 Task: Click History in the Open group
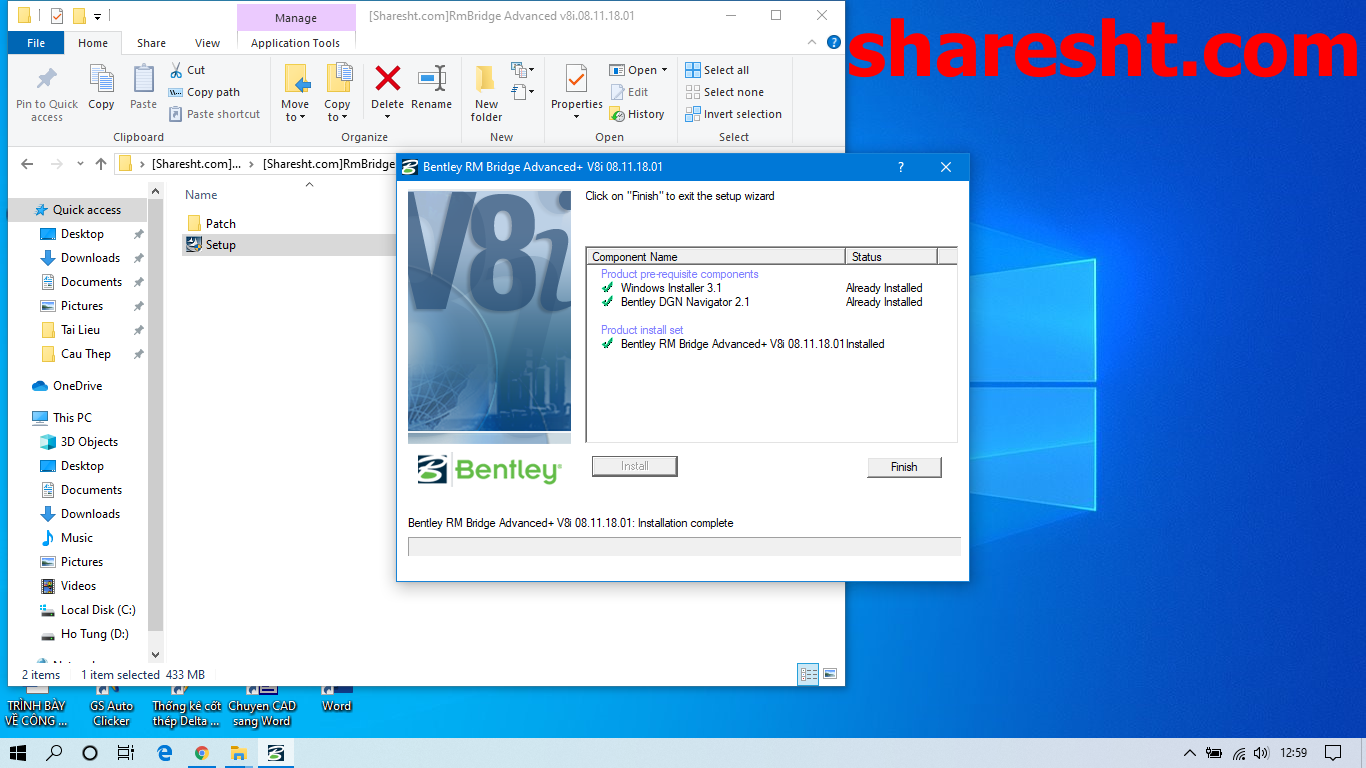pyautogui.click(x=637, y=114)
